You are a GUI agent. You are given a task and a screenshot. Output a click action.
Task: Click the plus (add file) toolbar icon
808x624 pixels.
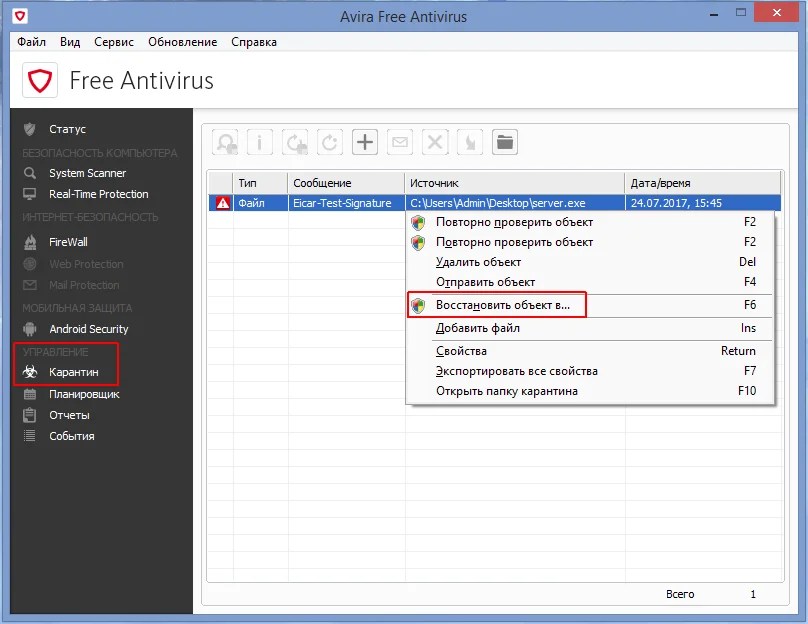(x=365, y=142)
